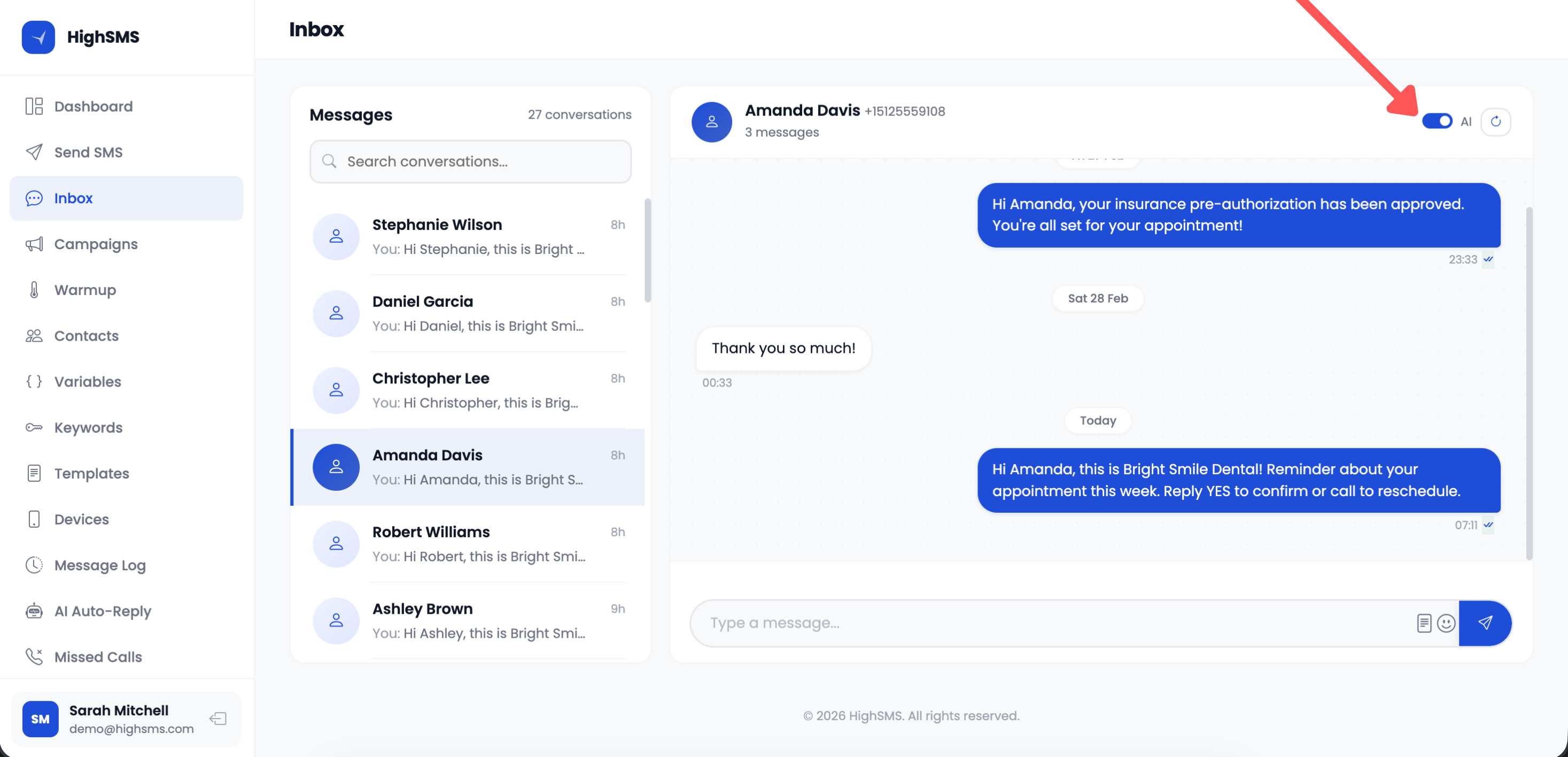Click the templates icon inside the message composer
This screenshot has width=1568, height=757.
1423,622
